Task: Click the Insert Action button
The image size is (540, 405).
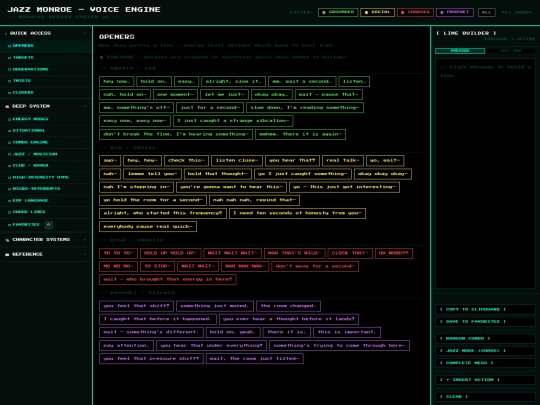Action: 485,380
